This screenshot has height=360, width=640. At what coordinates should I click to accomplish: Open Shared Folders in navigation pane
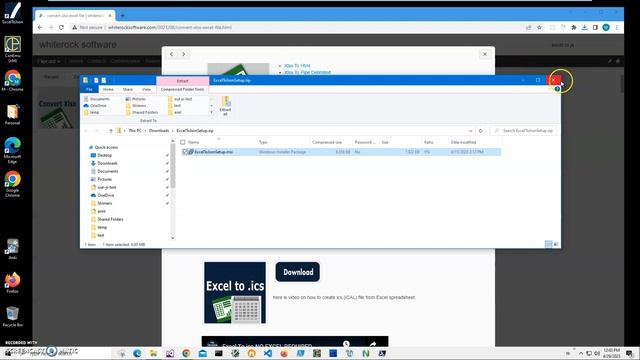click(107, 219)
